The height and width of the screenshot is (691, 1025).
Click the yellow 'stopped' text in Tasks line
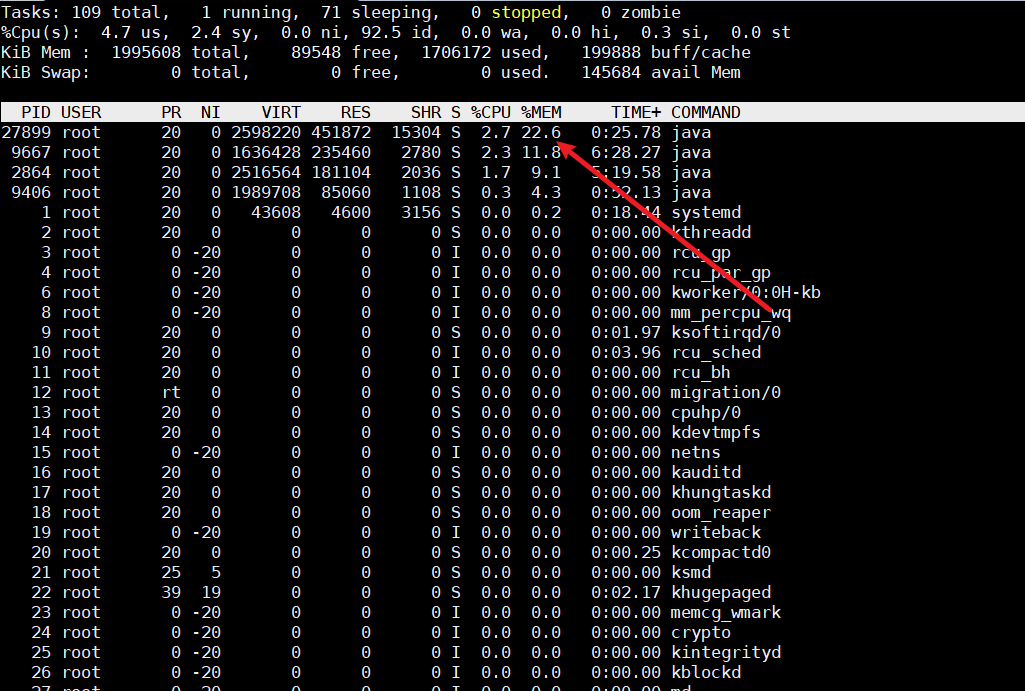tap(526, 12)
